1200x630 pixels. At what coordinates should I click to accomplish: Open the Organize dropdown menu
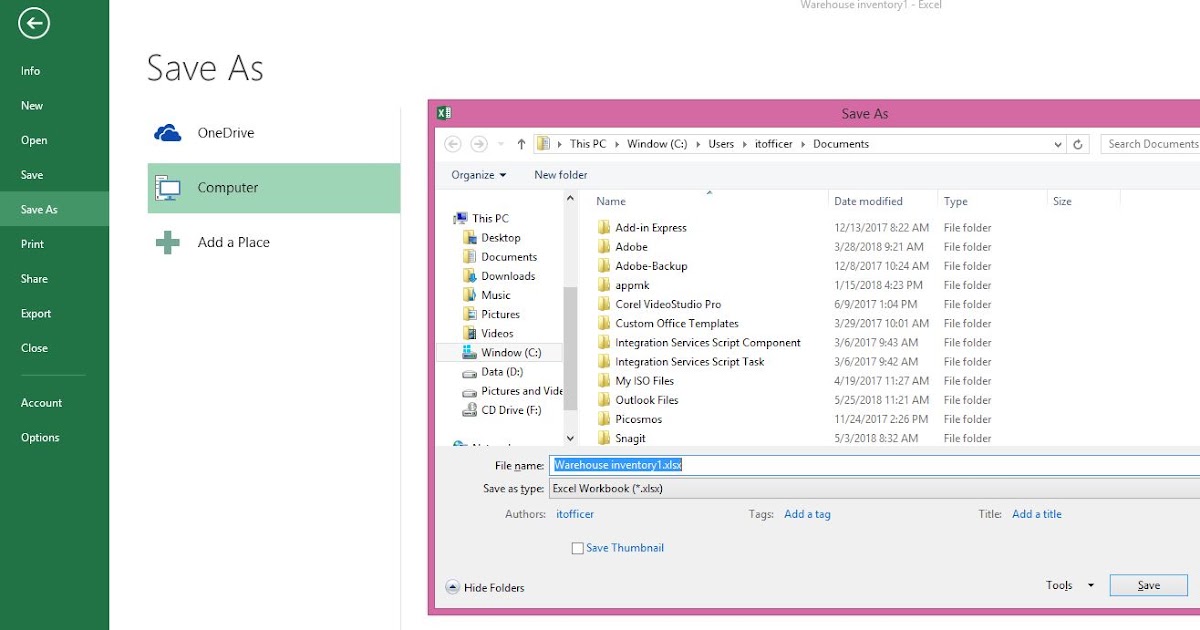[478, 175]
